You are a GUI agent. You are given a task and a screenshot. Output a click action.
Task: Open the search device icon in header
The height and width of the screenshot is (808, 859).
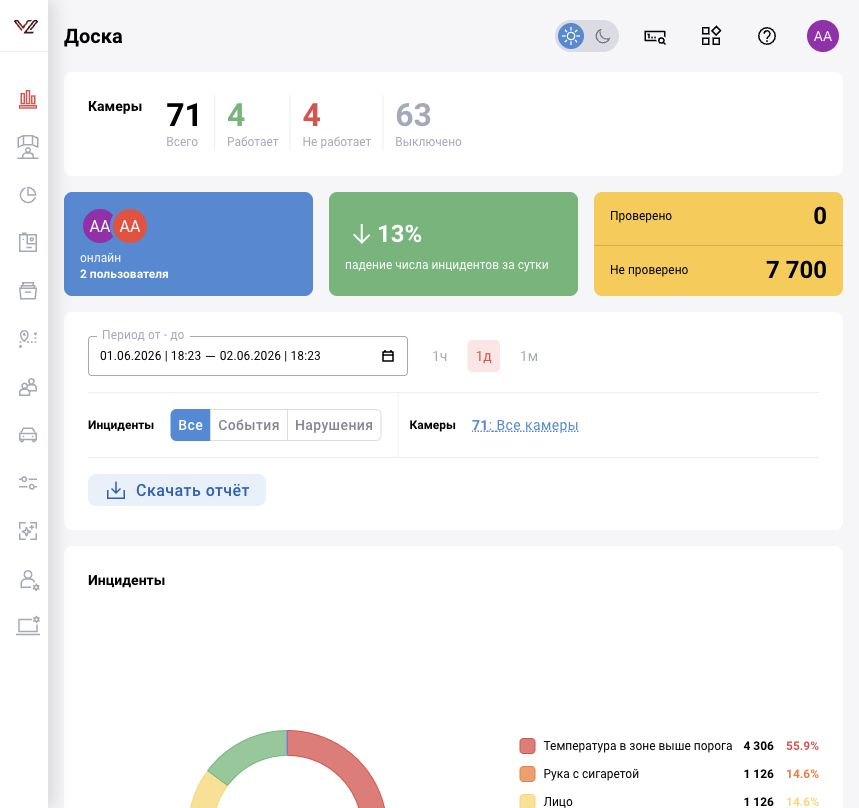655,37
